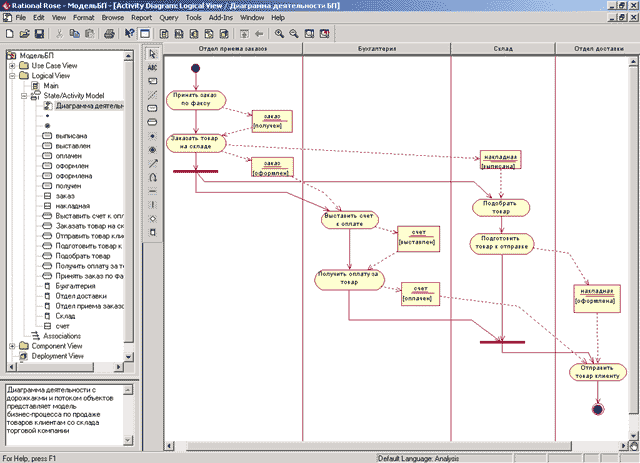Select the Deployment View tree item
Viewport: 640px width, 463px height.
[x=58, y=356]
